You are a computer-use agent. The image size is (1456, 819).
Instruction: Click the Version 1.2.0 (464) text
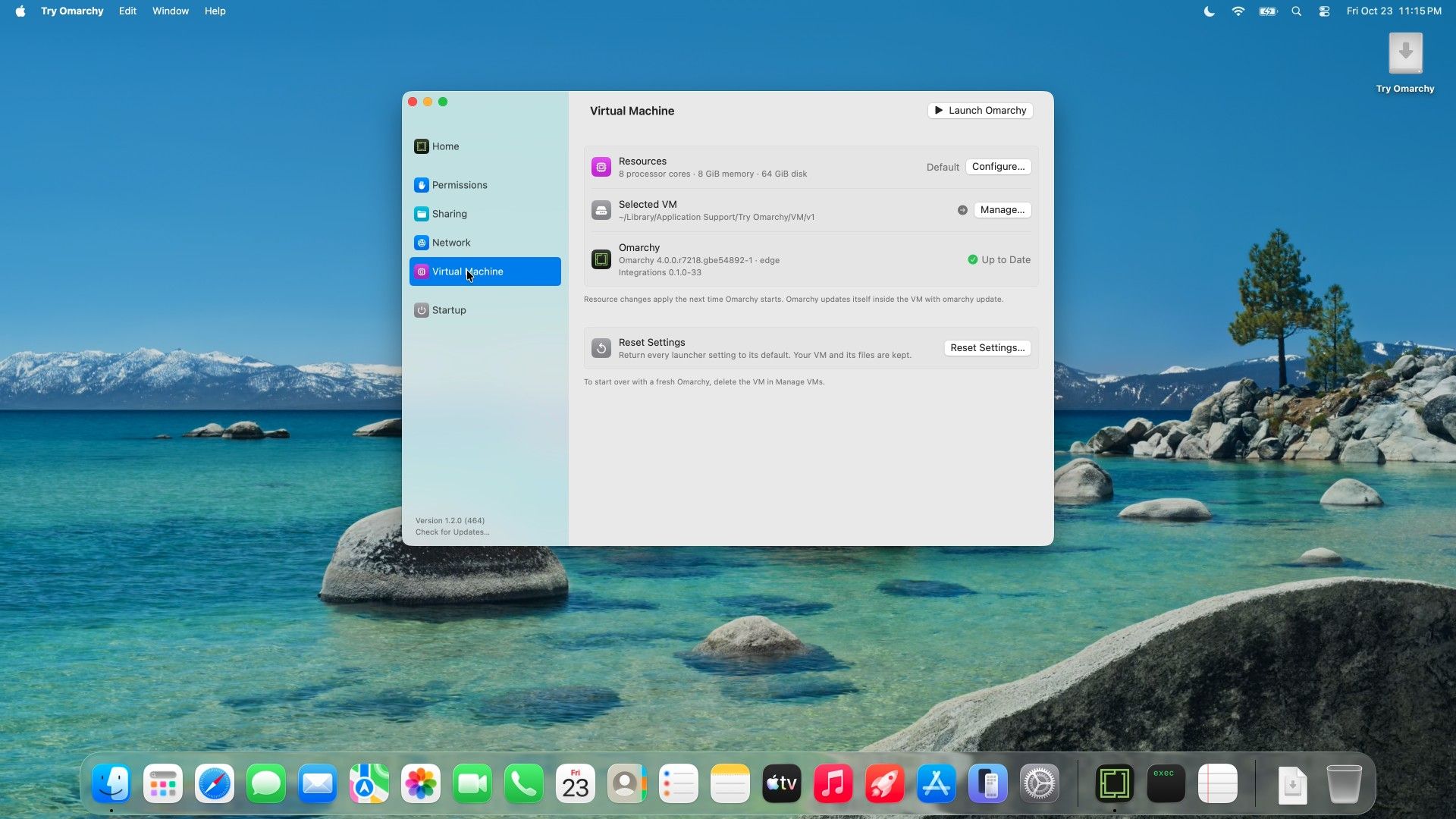coord(450,521)
